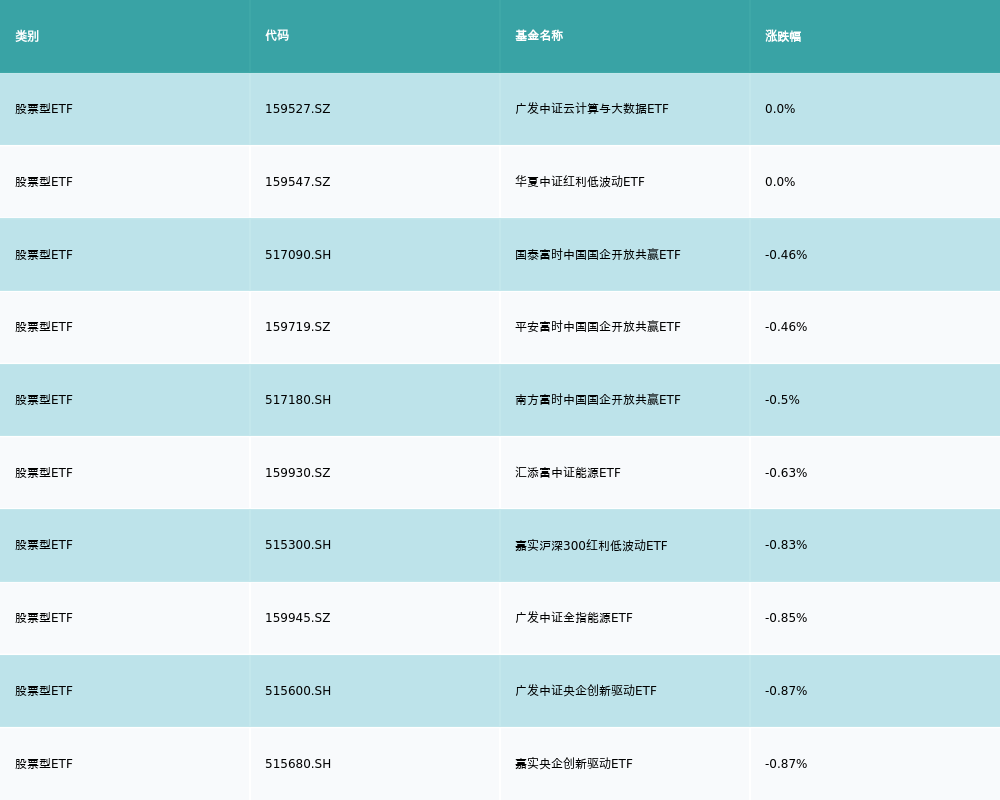The height and width of the screenshot is (800, 1000).
Task: Click fund name 汇添富中证能源ETF
Action: 568,473
